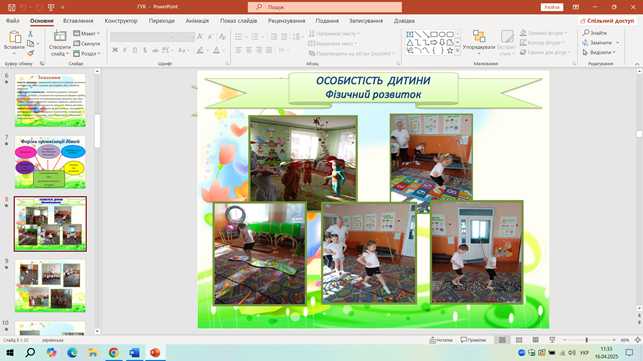Switch to Slide Sorter view icon
643x361 pixels.
coord(519,340)
